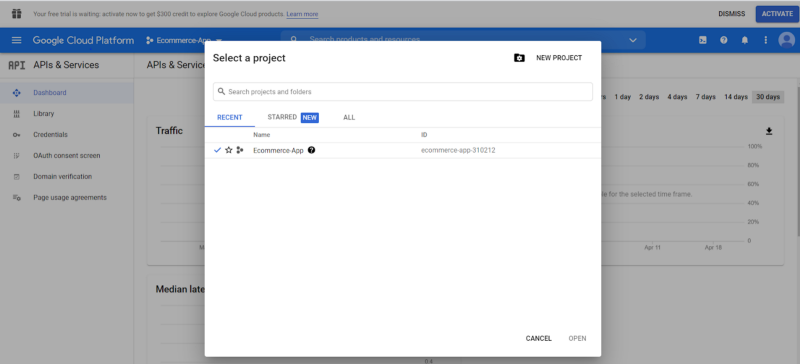
Task: Set time range to 4 days
Action: (677, 97)
